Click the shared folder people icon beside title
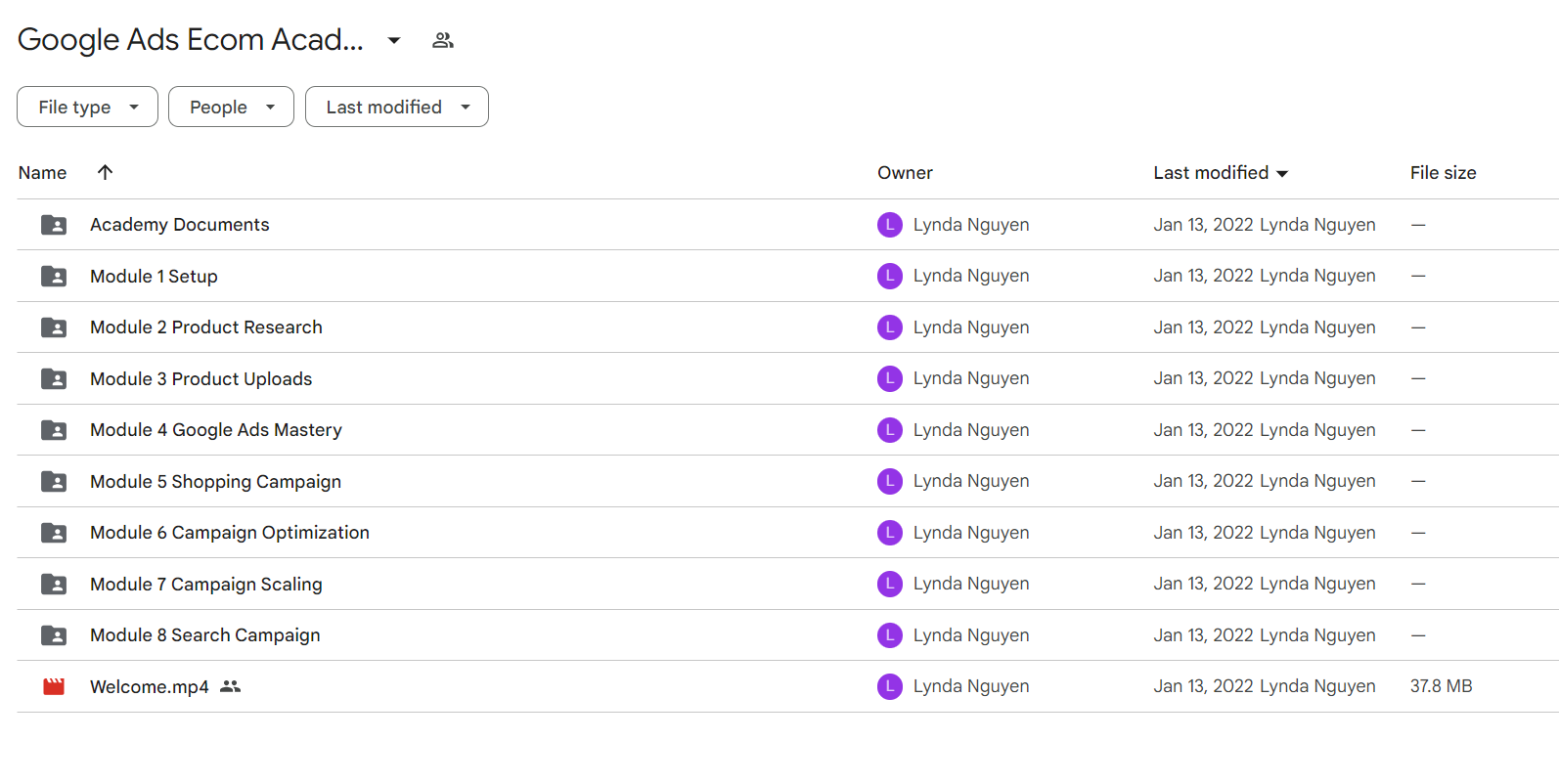 [443, 40]
